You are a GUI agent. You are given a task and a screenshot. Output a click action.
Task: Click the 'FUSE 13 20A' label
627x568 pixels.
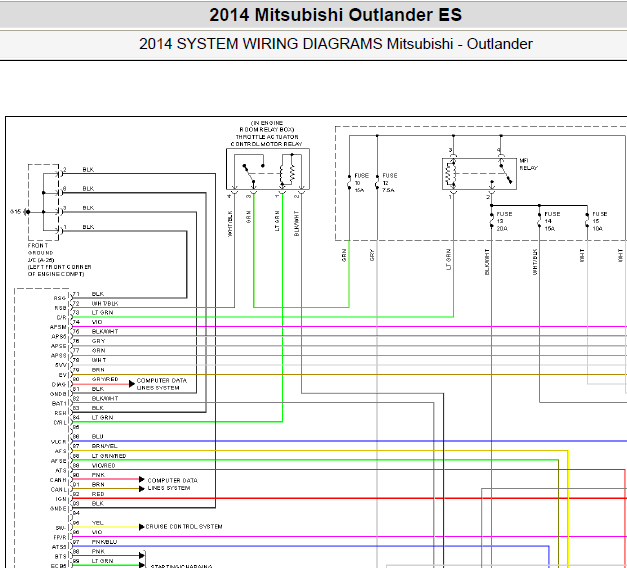click(x=504, y=221)
